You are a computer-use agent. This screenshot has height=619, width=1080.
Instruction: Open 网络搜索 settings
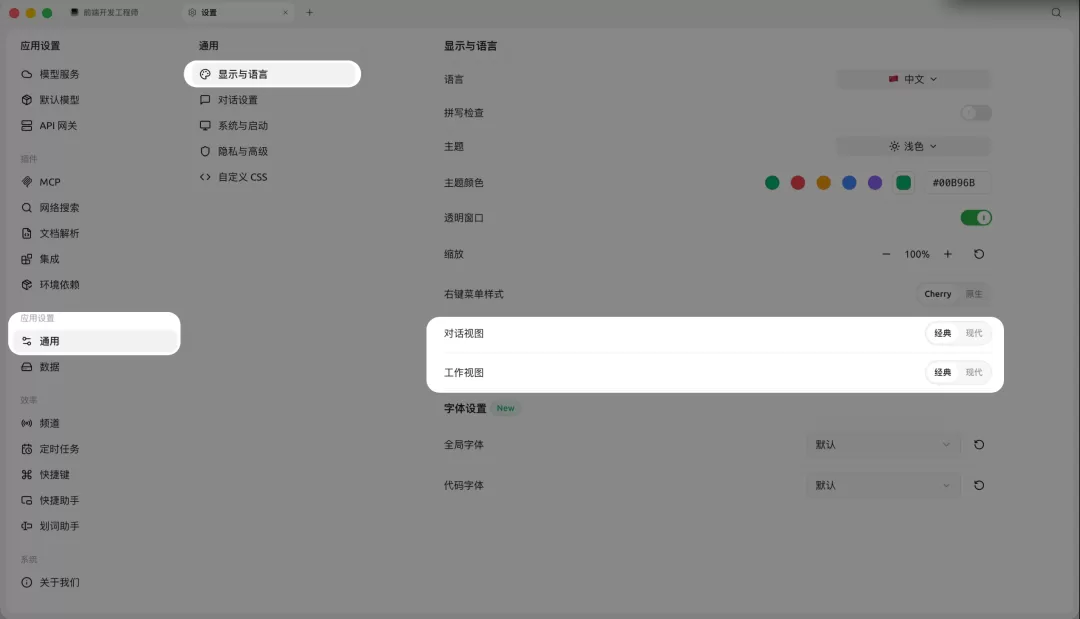[94, 207]
